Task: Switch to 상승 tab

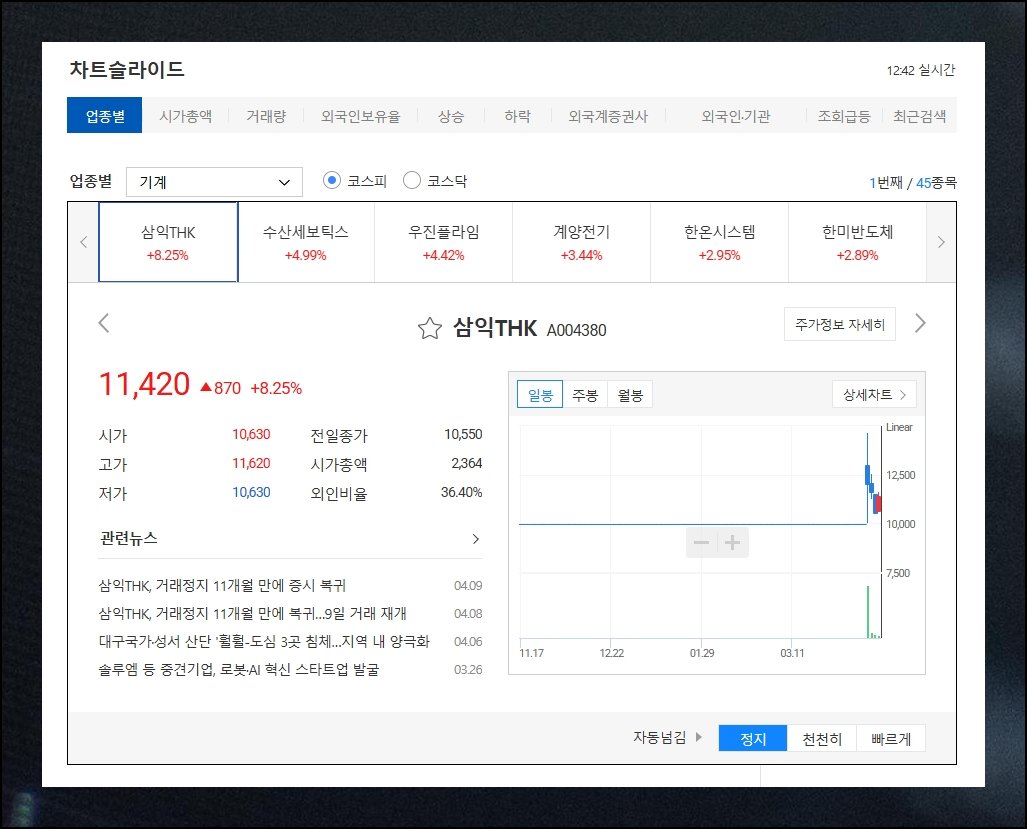Action: click(x=451, y=116)
